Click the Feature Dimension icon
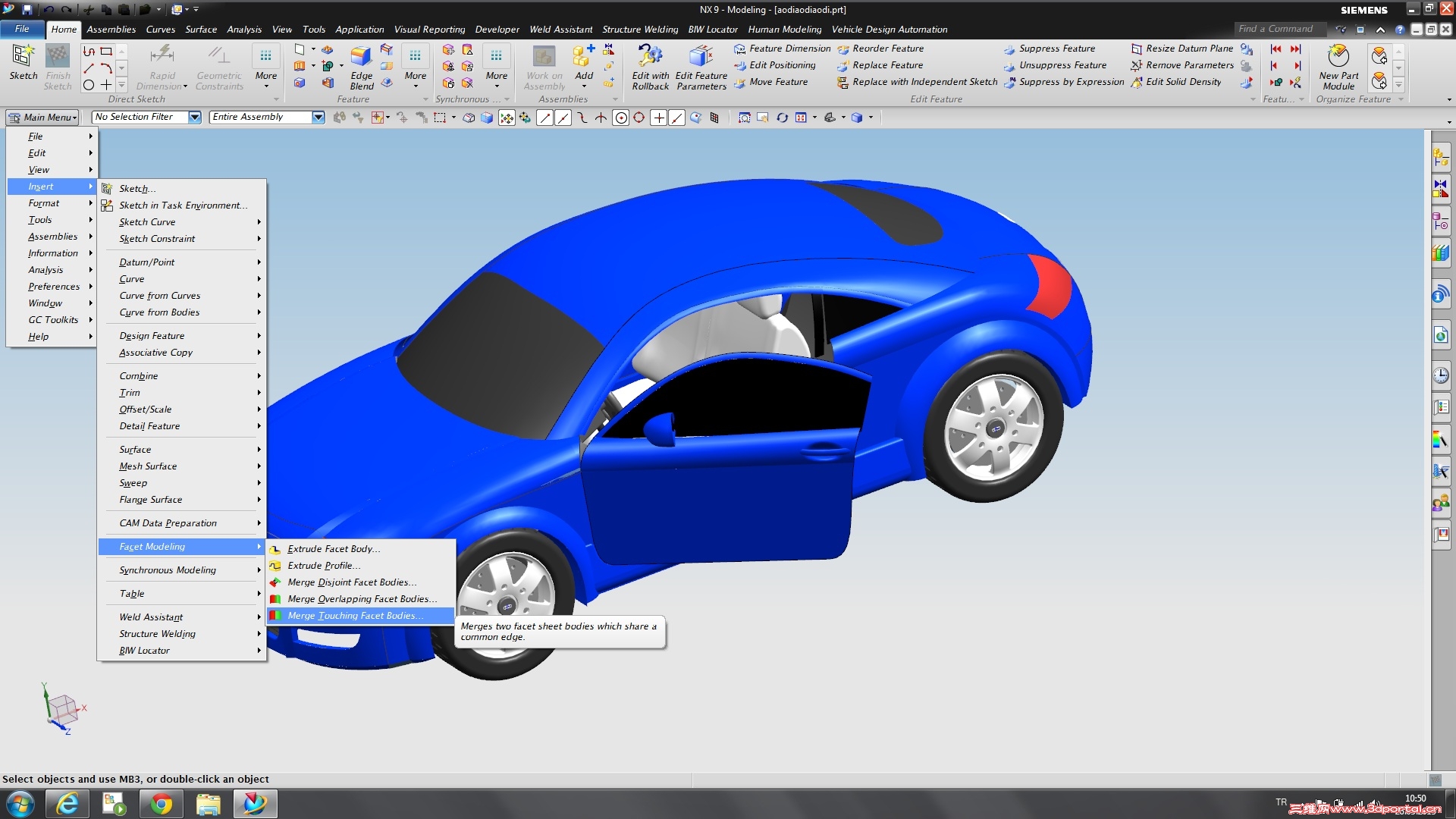The image size is (1456, 819). [739, 49]
